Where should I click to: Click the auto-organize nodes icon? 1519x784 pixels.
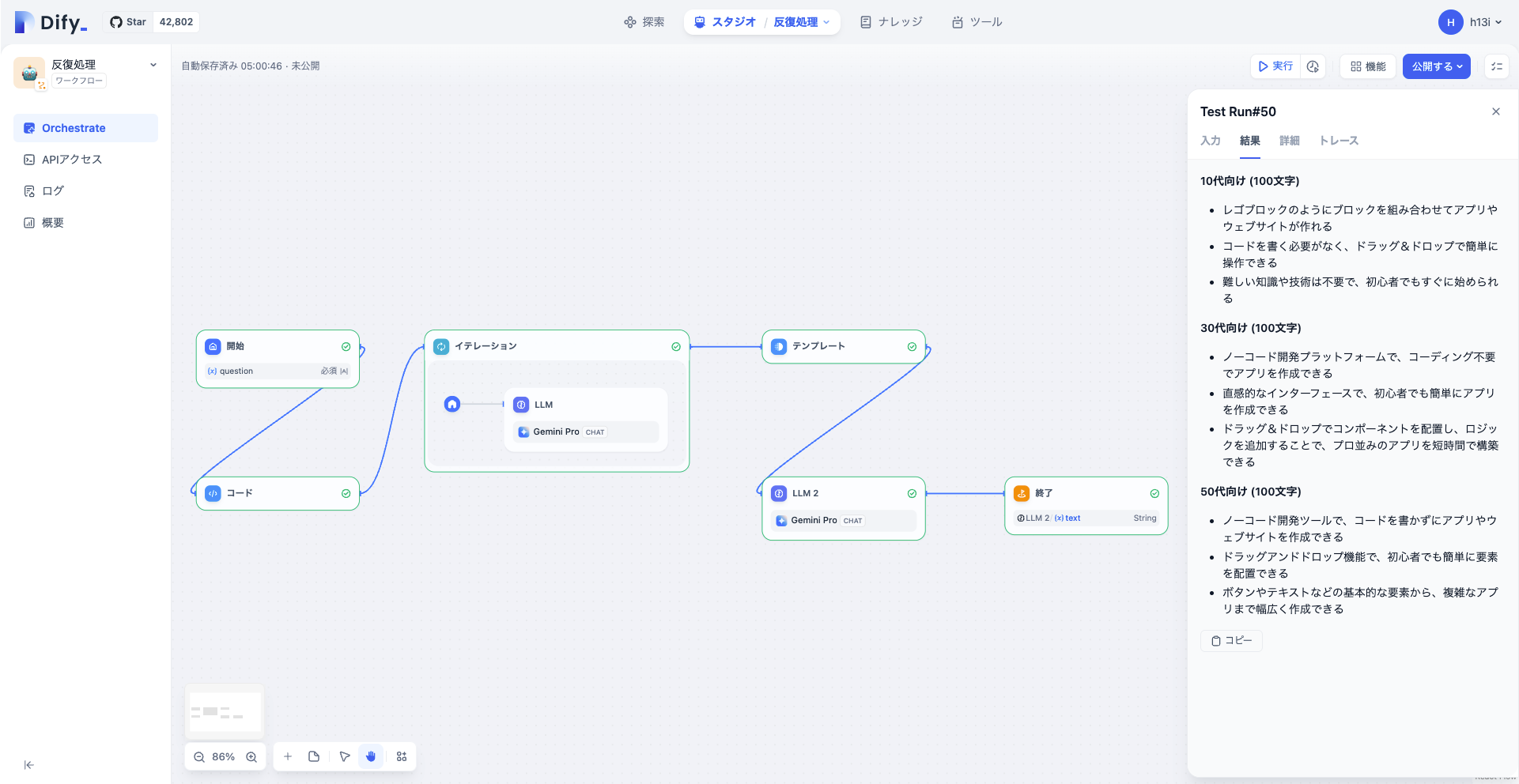coord(401,756)
